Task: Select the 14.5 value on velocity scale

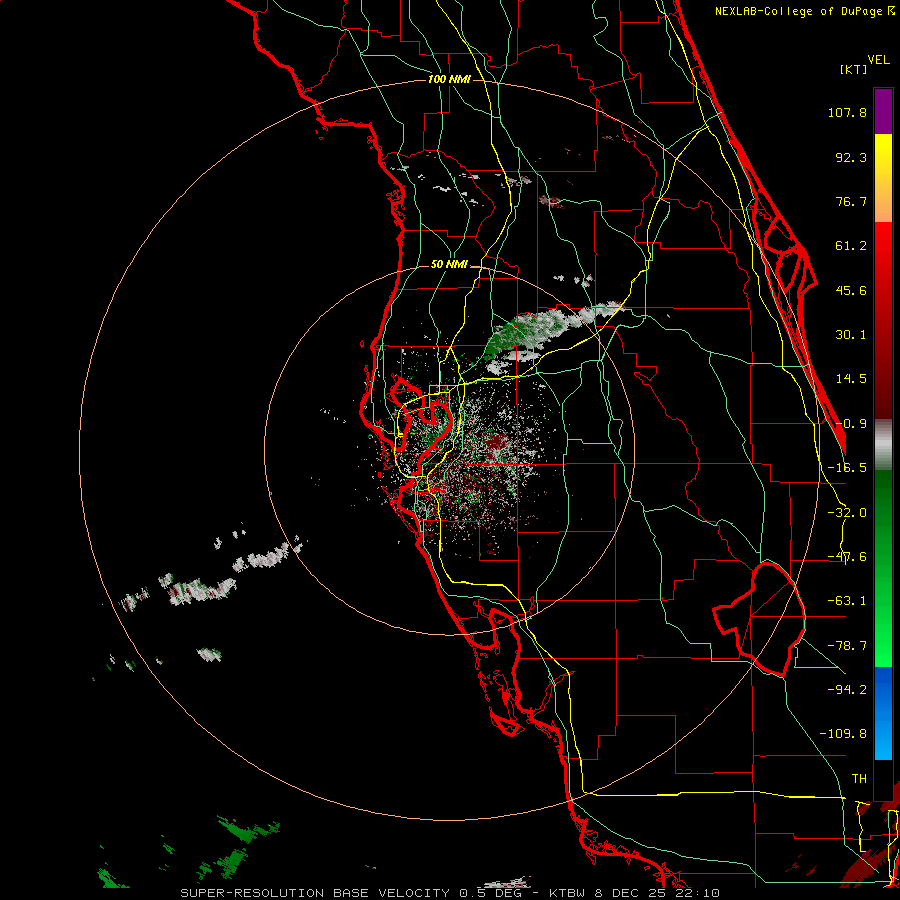Action: tap(851, 379)
